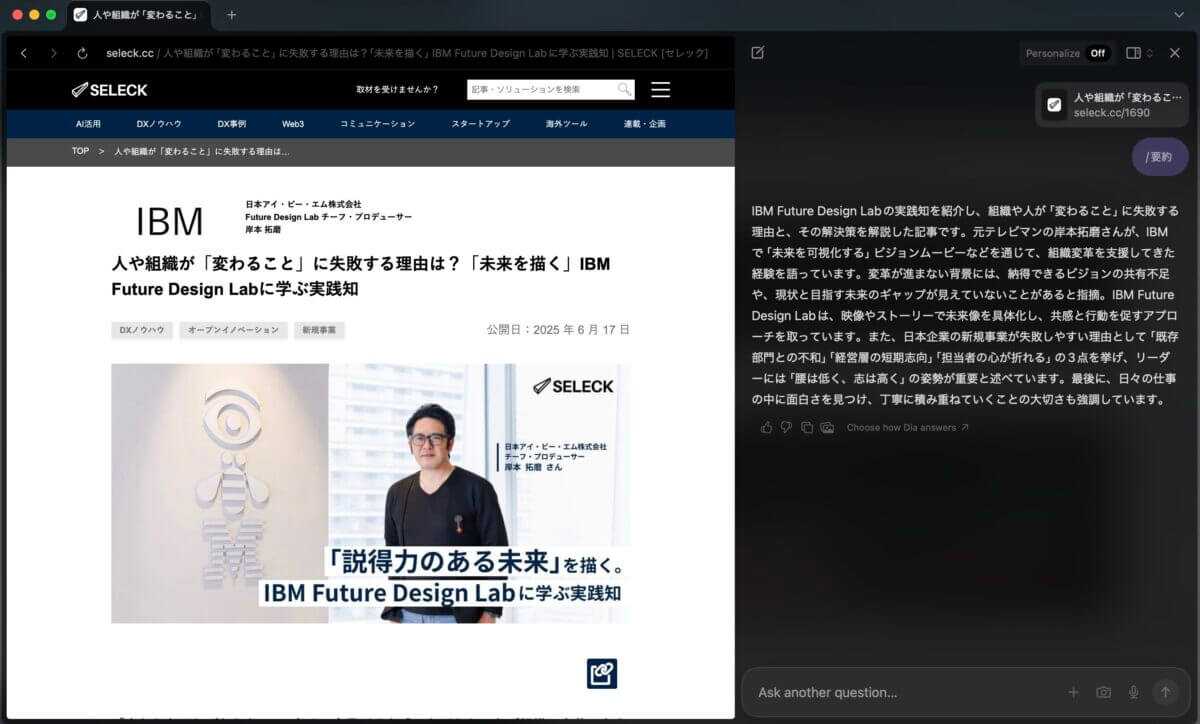Click the image icon next to copy

[x=827, y=428]
